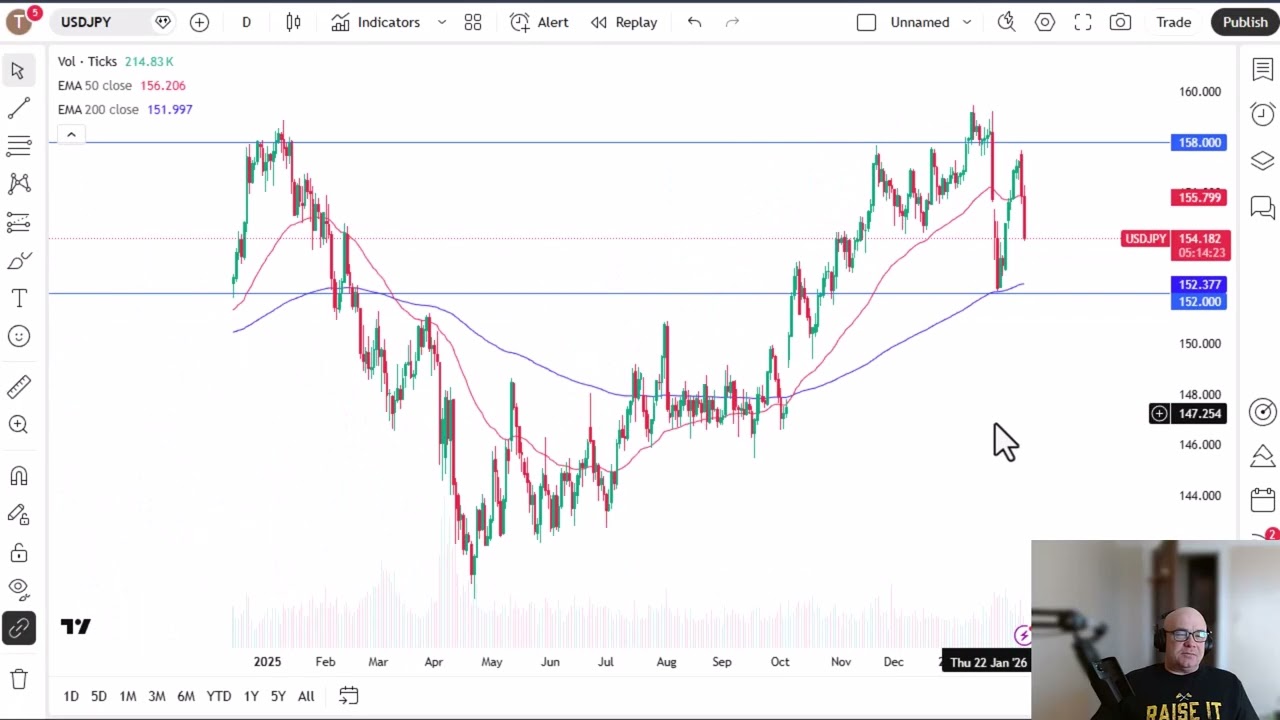This screenshot has height=720, width=1280.
Task: Open the Indicators dialog
Action: click(376, 22)
